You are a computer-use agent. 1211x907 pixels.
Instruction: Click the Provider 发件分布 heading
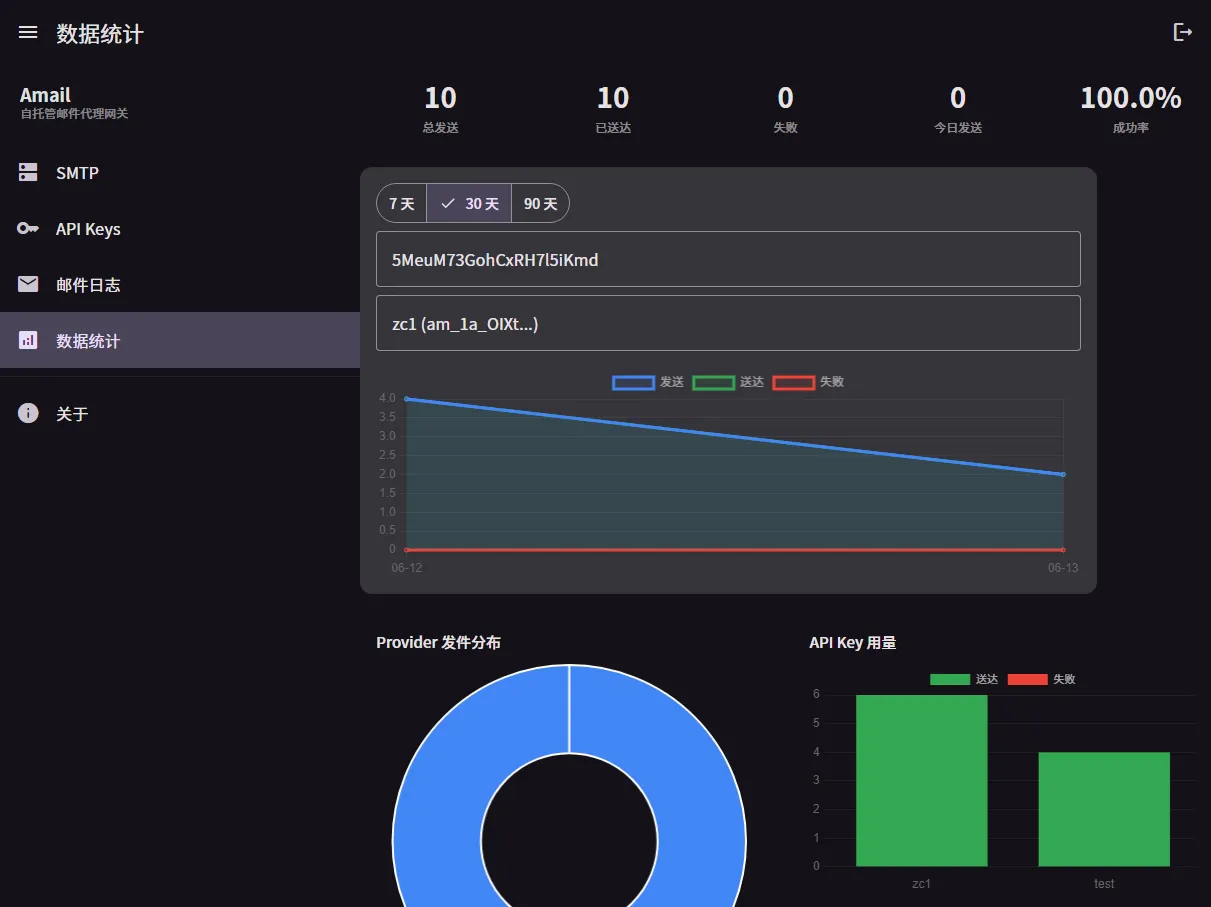tap(438, 642)
